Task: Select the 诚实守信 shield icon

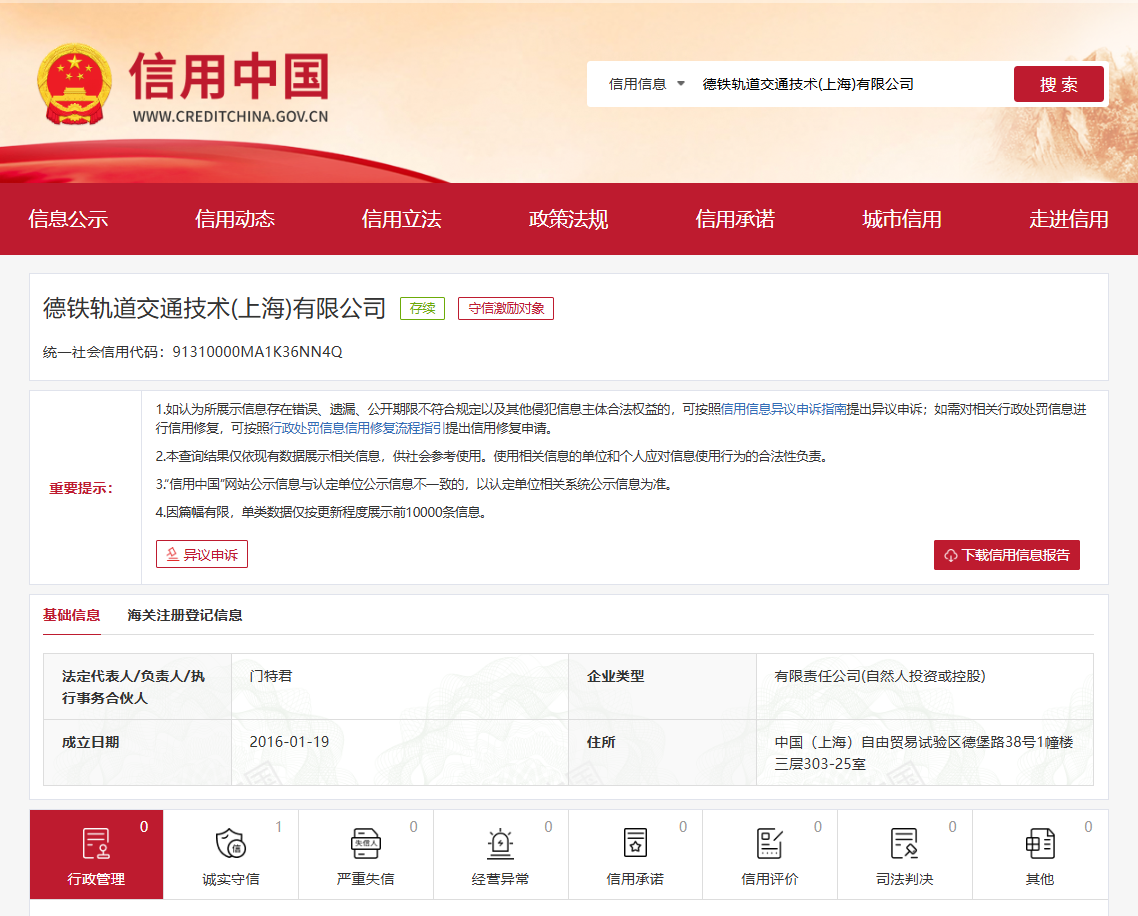Action: coord(230,844)
